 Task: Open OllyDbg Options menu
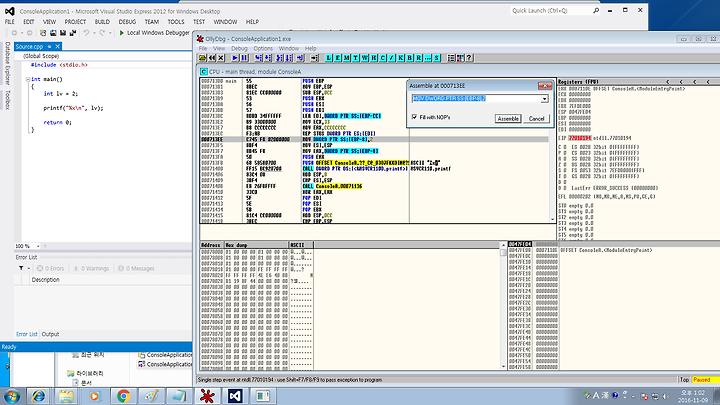point(263,48)
